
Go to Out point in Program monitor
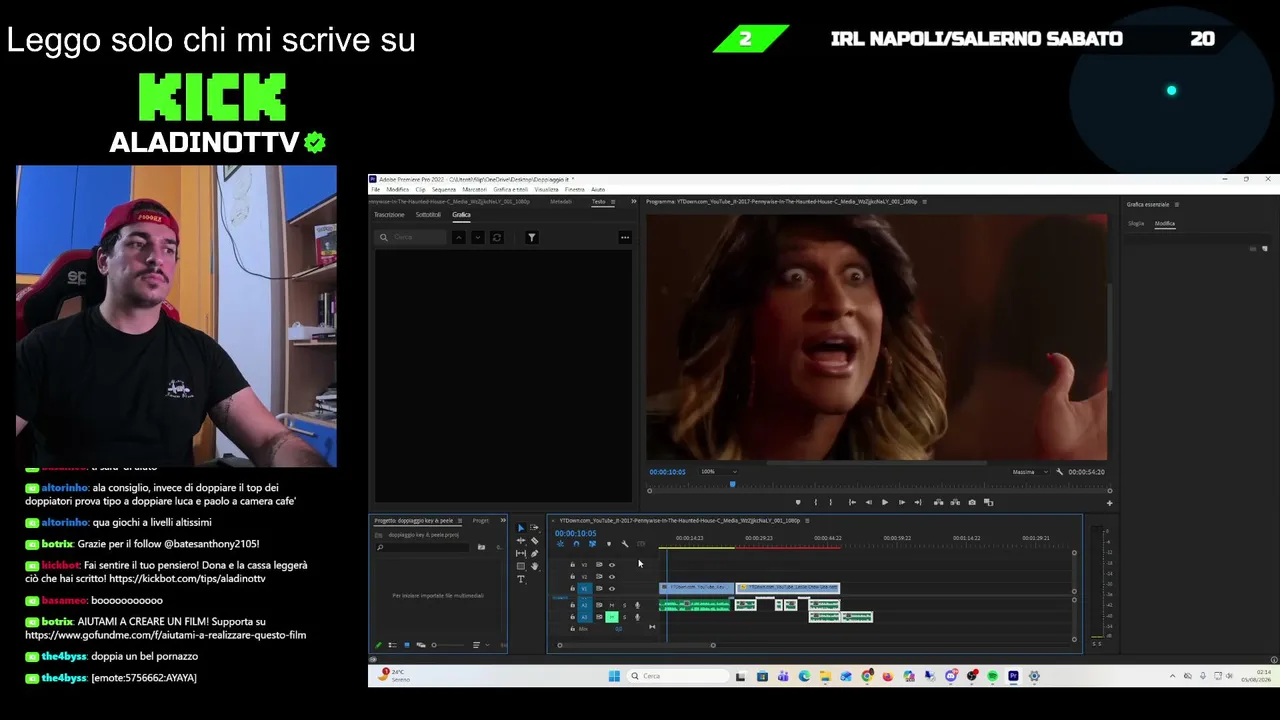[x=918, y=502]
